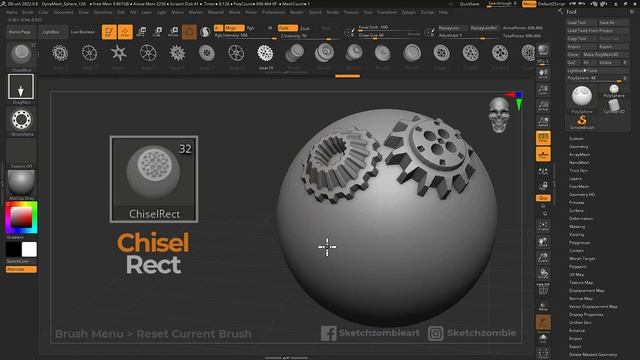Expand the Layers section
640x360 pixels.
pos(575,179)
